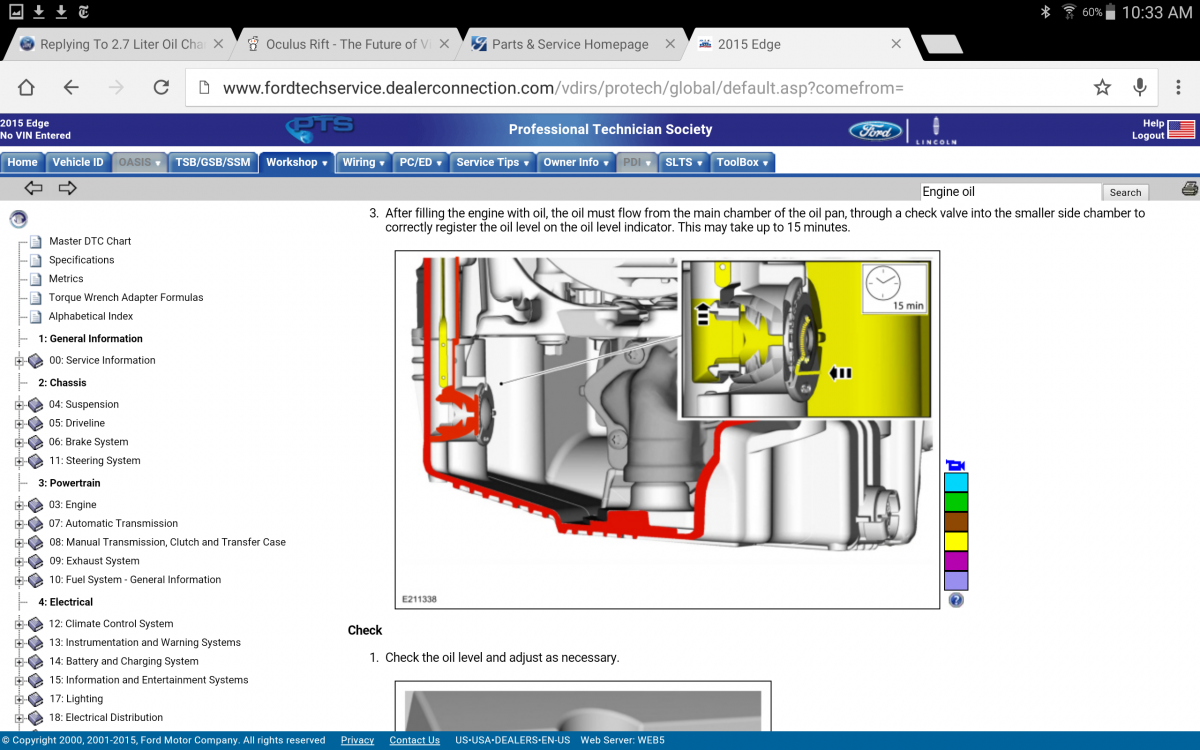1200x750 pixels.
Task: Tap the microphone voice search icon
Action: [x=1139, y=88]
